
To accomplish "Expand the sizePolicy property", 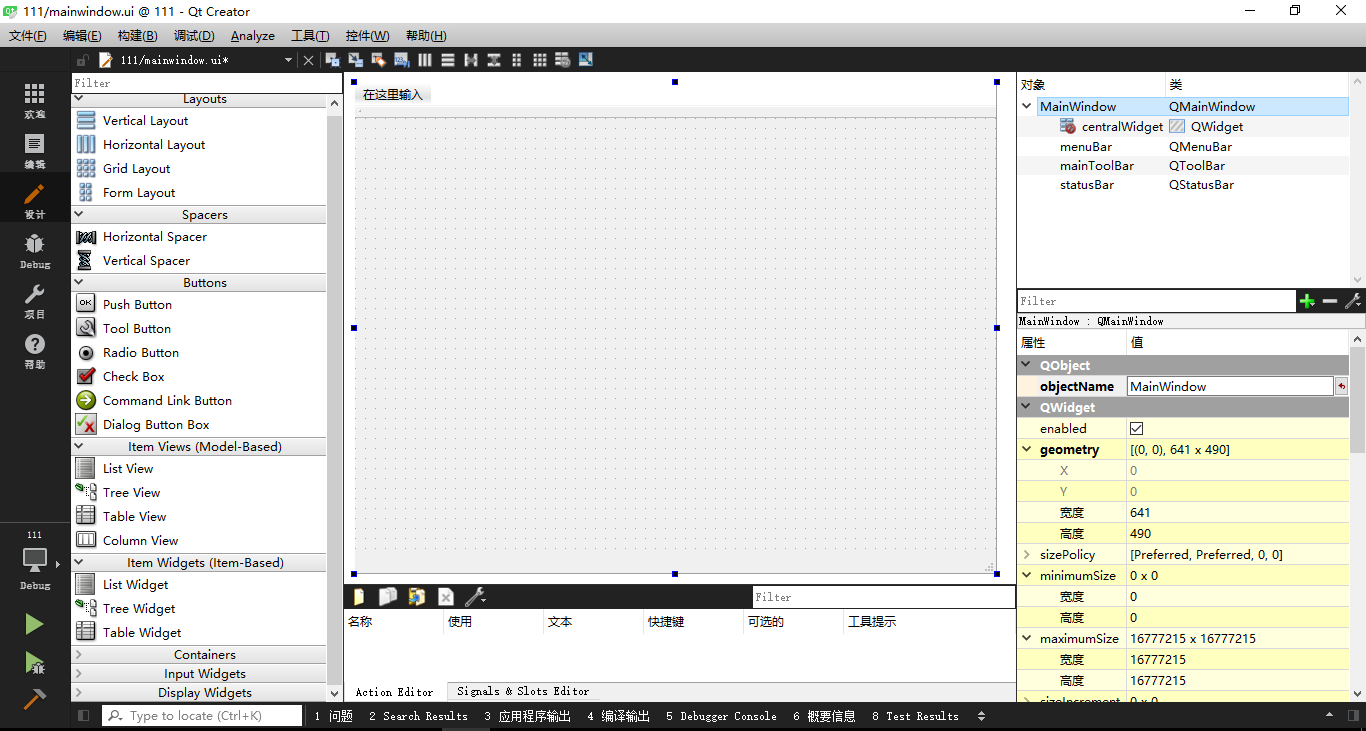I will [x=1027, y=554].
